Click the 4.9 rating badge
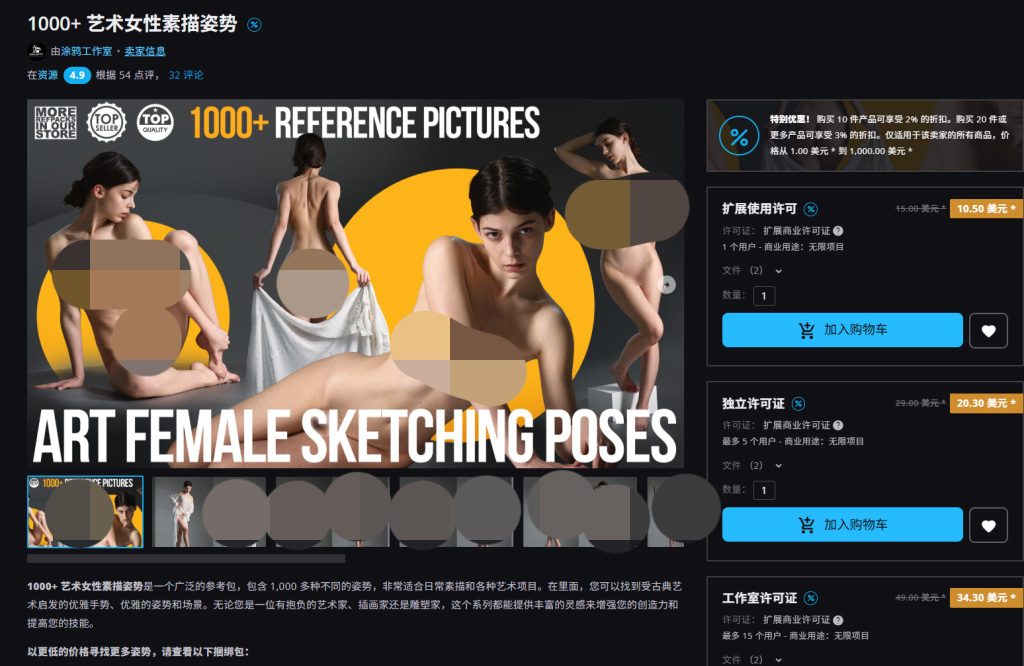Screen dimensions: 1024x666 77,74
